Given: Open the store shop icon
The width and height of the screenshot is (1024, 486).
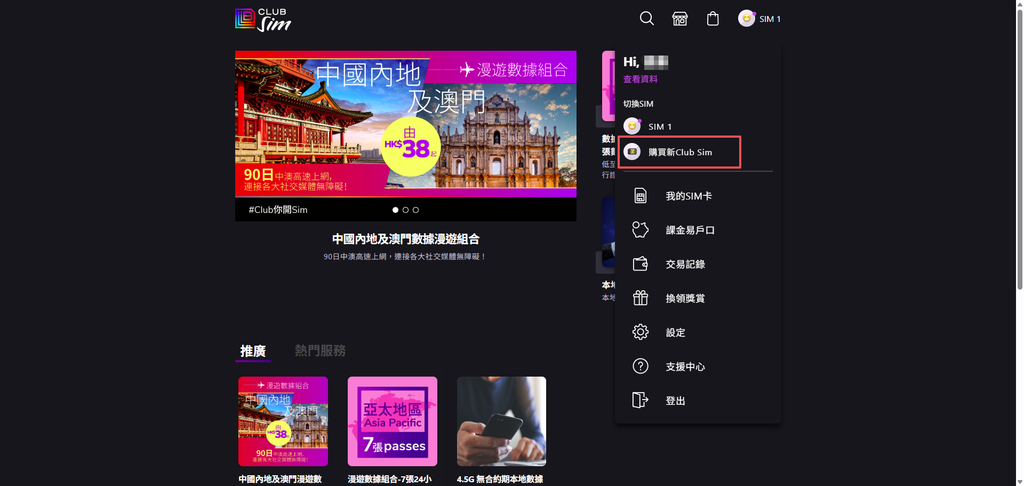Looking at the screenshot, I should pyautogui.click(x=680, y=18).
